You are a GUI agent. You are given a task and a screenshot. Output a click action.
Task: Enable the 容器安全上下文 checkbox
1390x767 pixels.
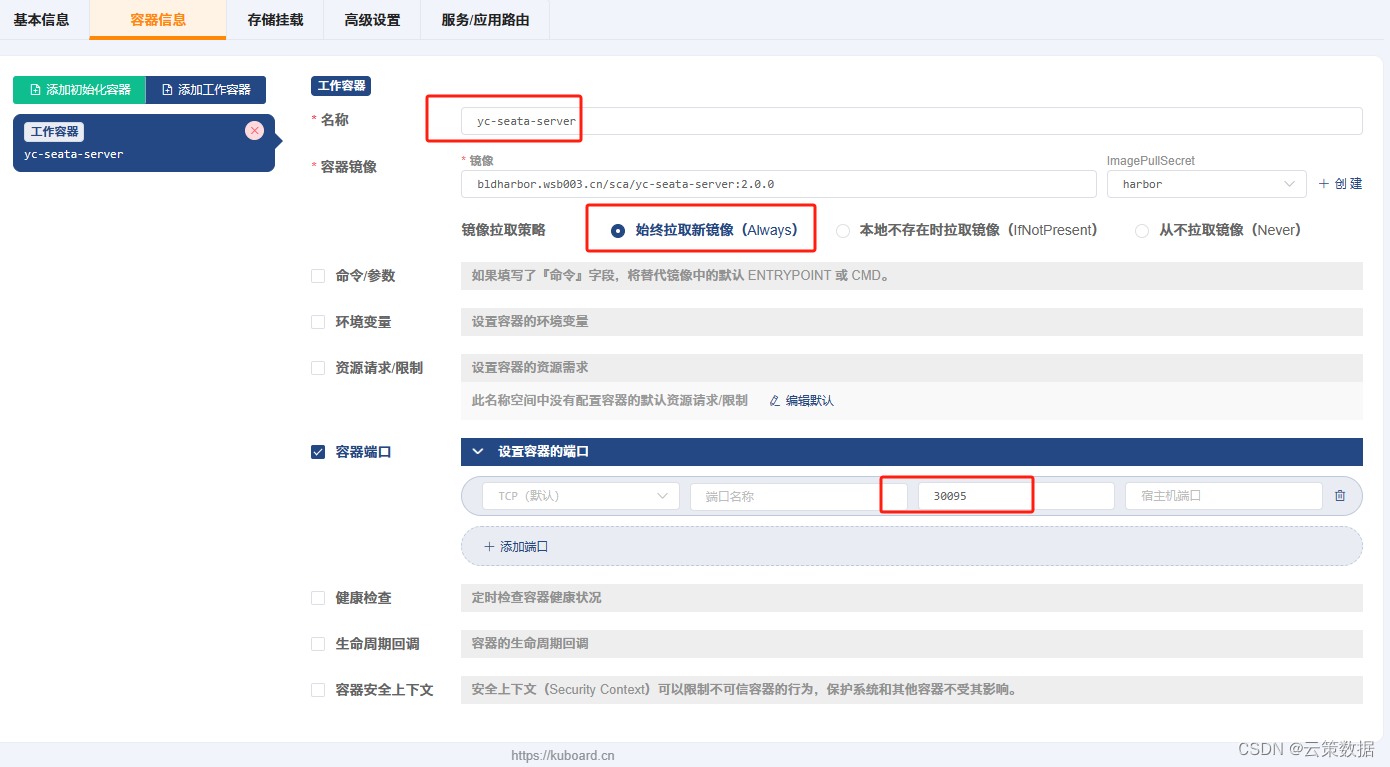pos(318,690)
